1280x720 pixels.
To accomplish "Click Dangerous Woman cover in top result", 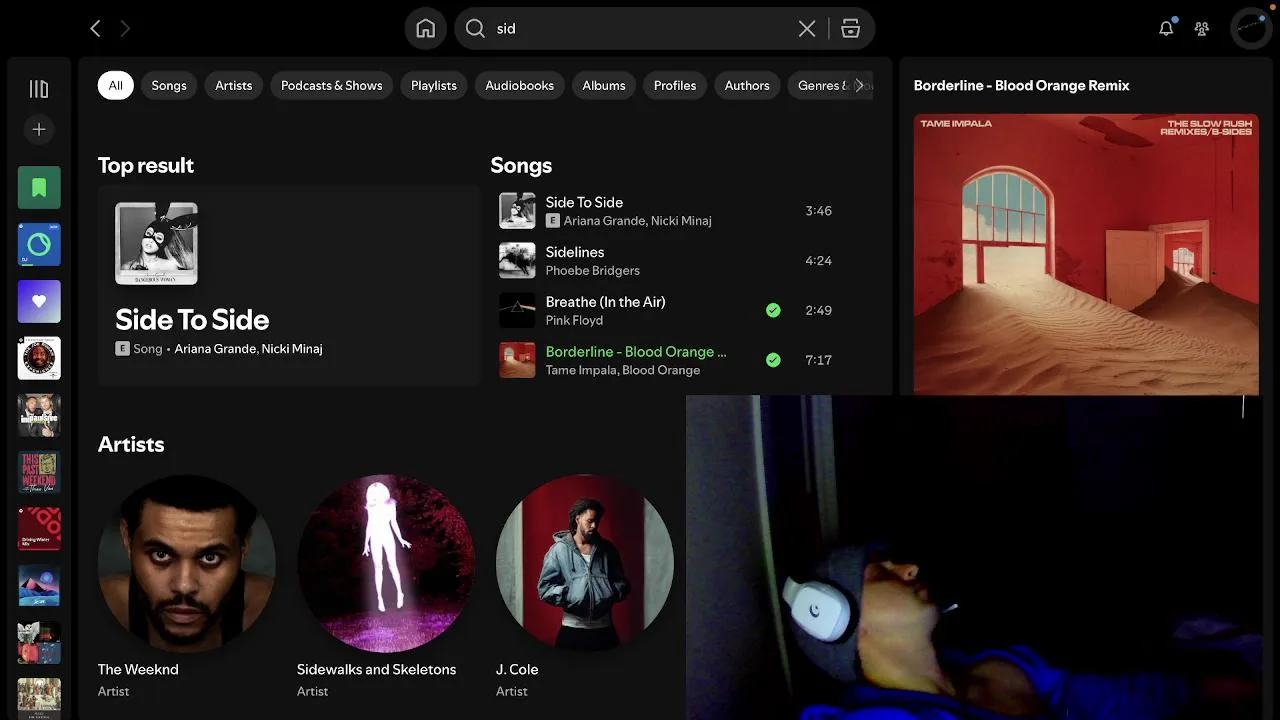I will (156, 244).
